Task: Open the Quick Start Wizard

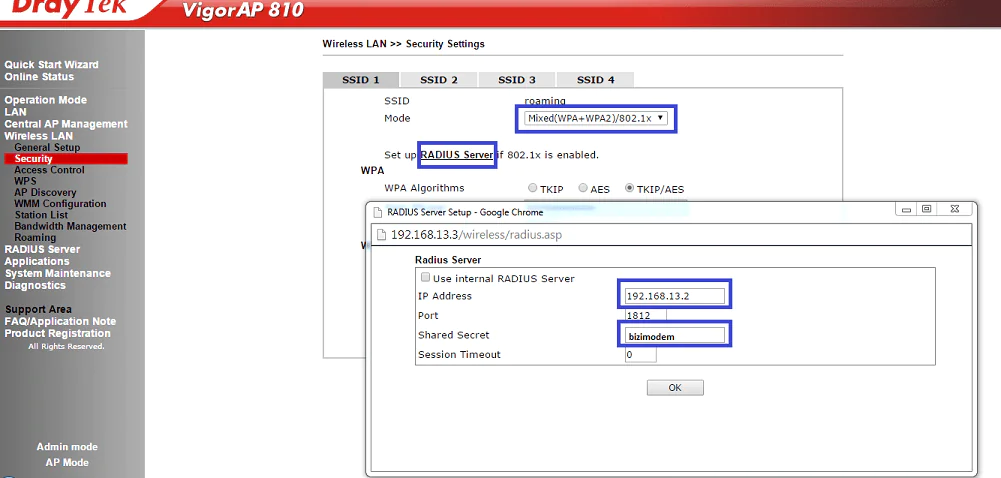Action: pos(51,64)
